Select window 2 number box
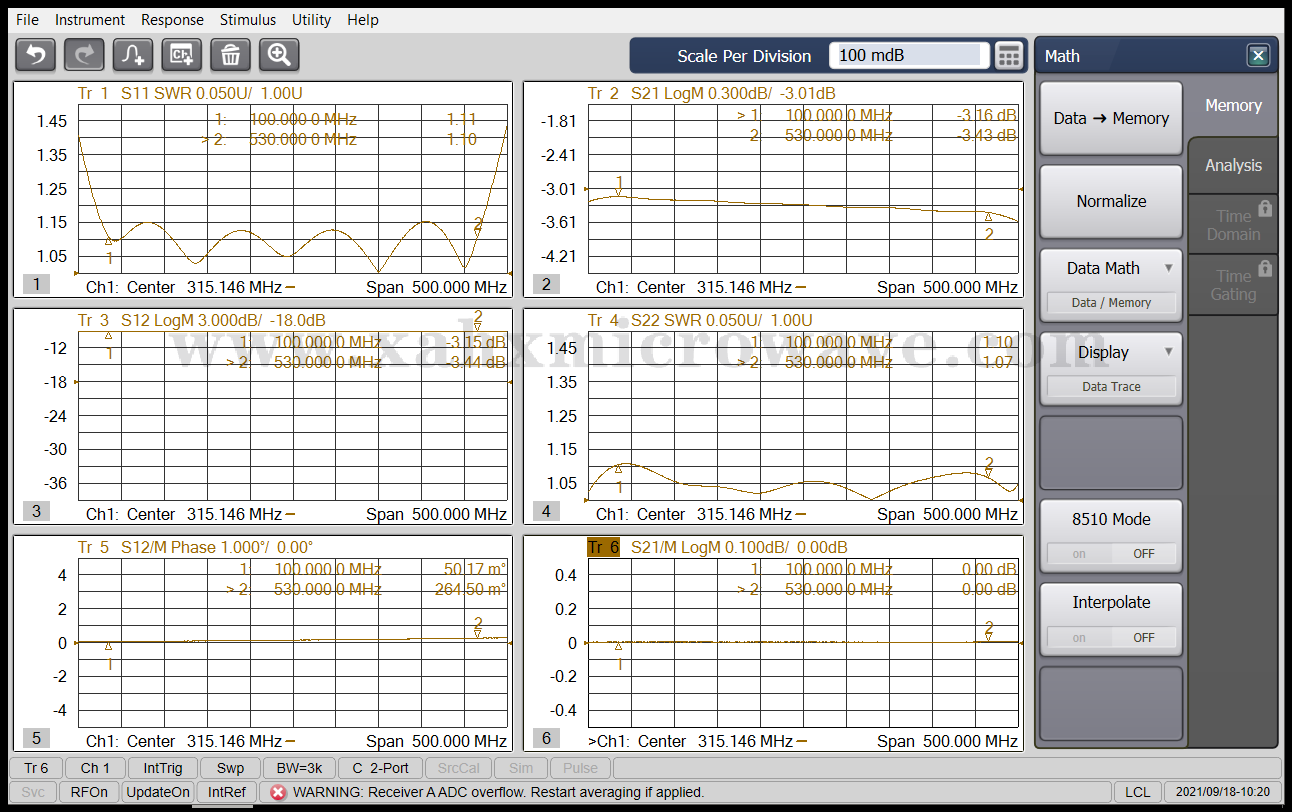Image resolution: width=1292 pixels, height=812 pixels. point(546,284)
